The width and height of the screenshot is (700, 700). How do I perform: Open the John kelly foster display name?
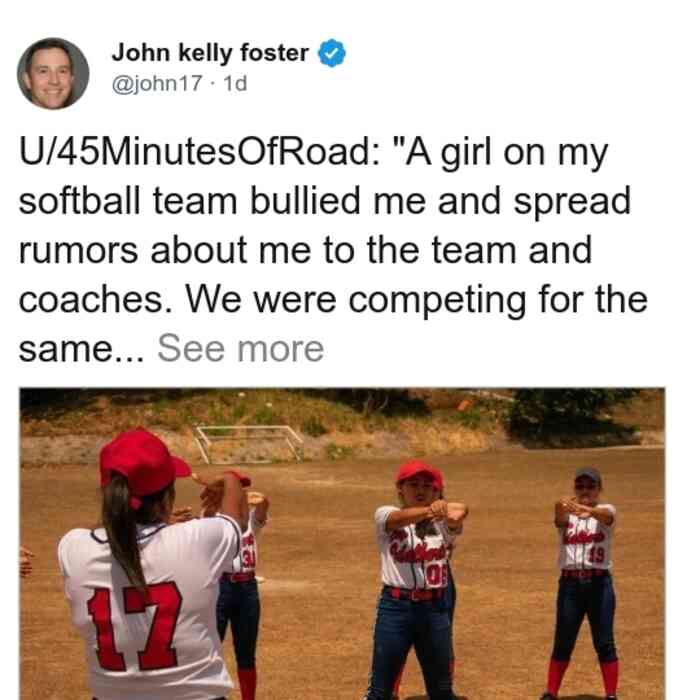click(x=210, y=53)
